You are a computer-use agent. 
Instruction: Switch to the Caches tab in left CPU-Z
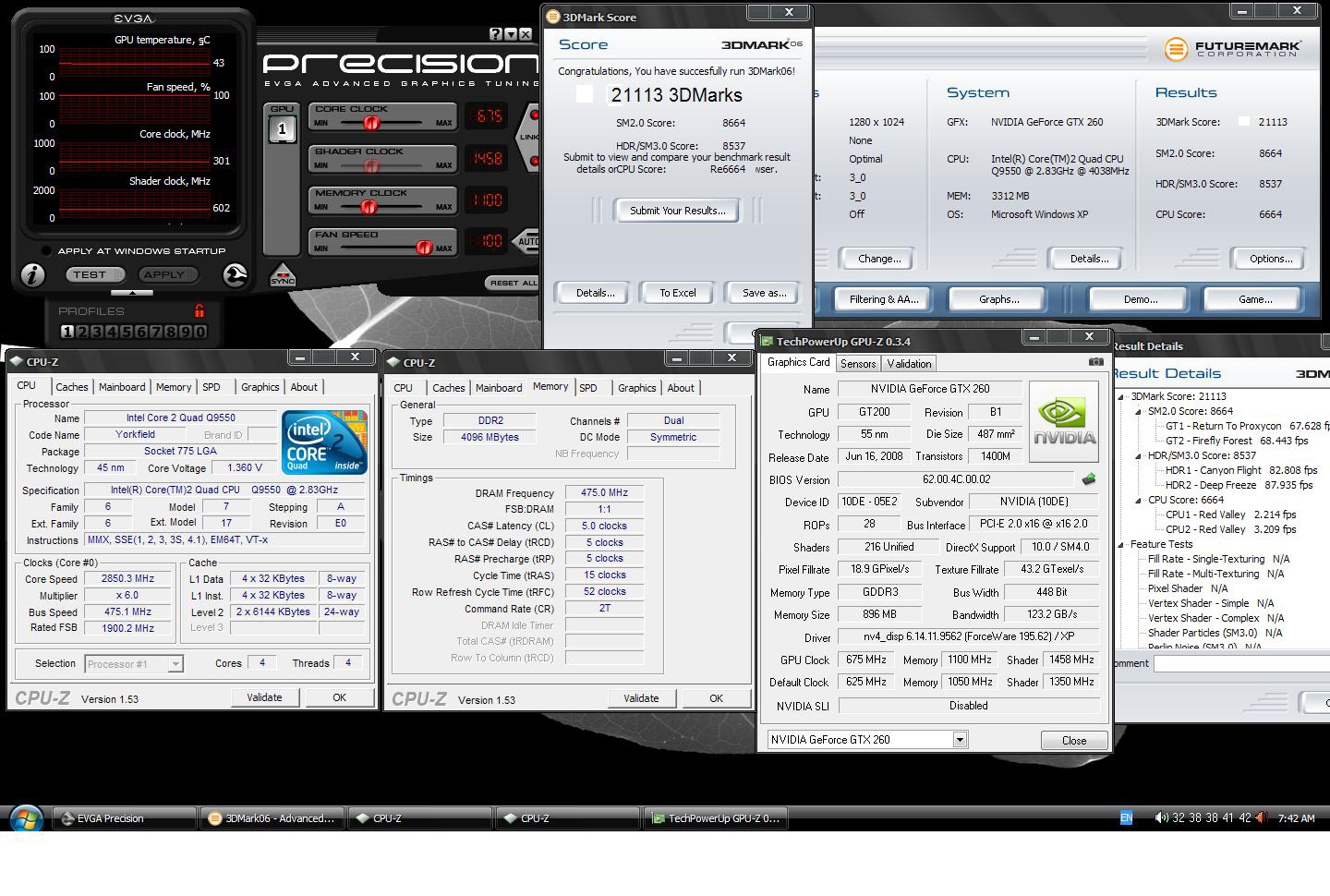pyautogui.click(x=71, y=387)
